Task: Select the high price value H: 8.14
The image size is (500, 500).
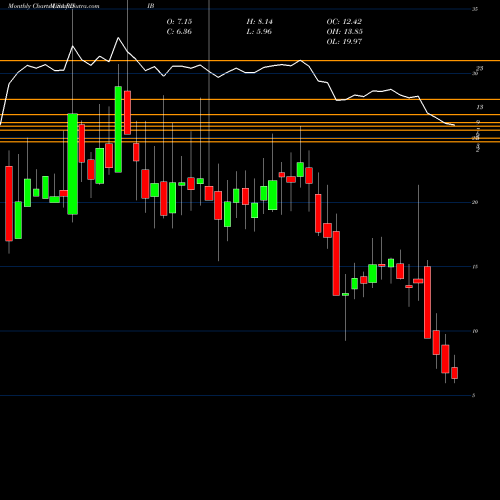Action: coord(259,22)
